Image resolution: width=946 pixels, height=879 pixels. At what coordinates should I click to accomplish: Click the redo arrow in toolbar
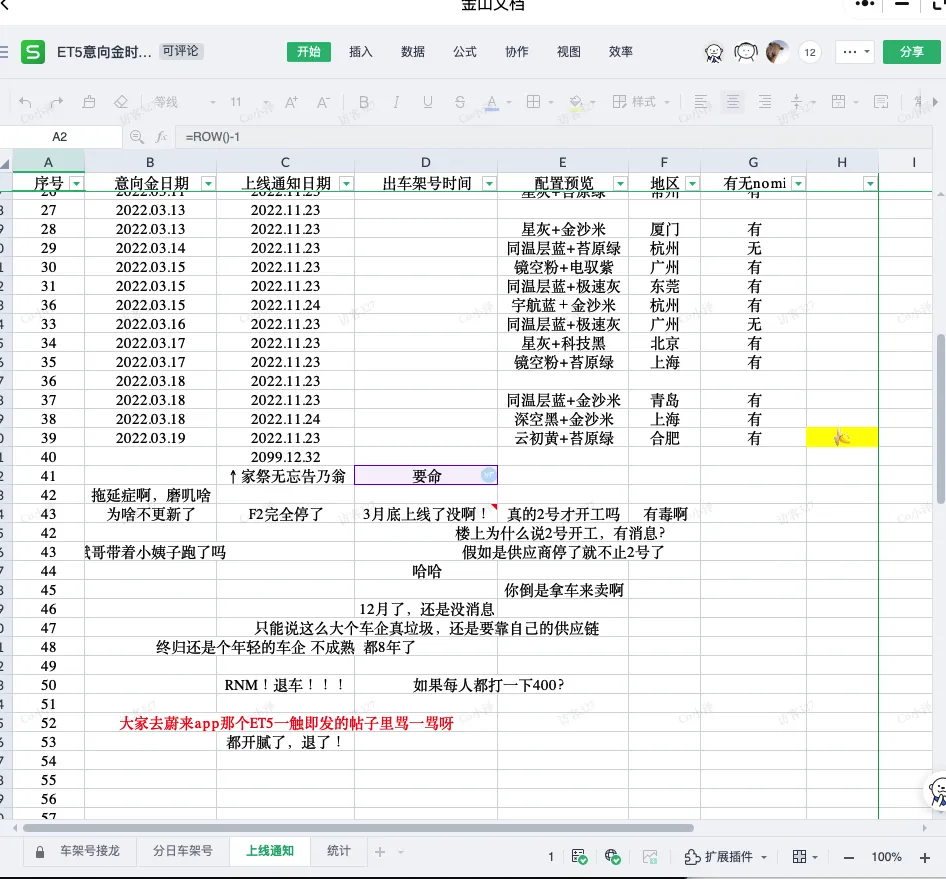coord(57,102)
